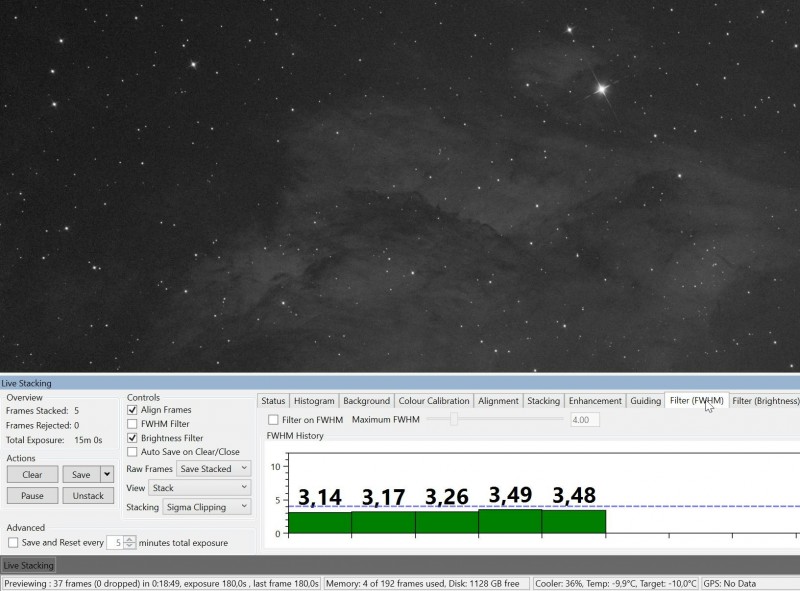Open the View Stack dropdown
Screen dimensions: 800x591
click(199, 488)
